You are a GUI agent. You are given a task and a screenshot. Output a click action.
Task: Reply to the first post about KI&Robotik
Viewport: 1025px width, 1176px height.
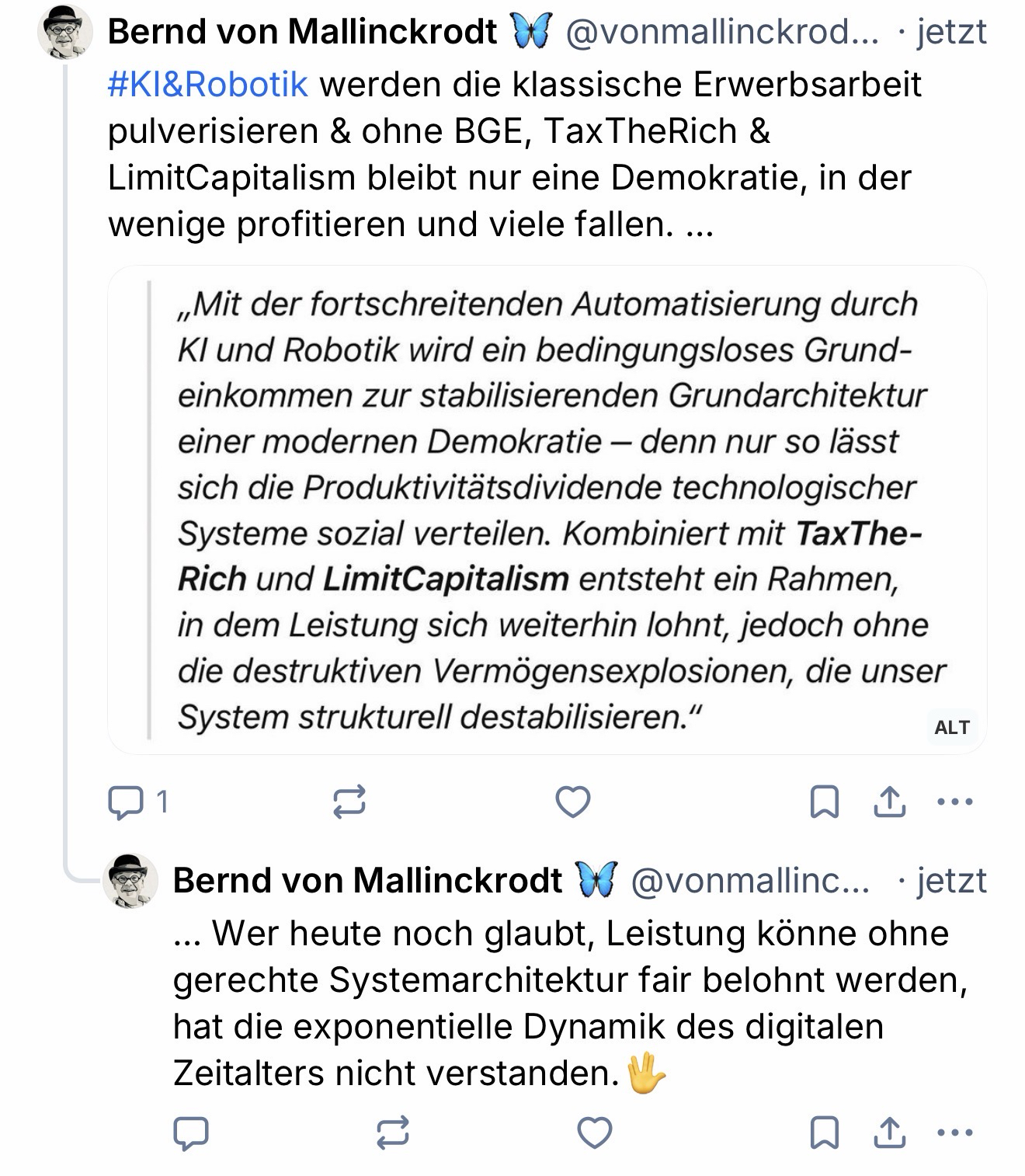click(x=125, y=802)
